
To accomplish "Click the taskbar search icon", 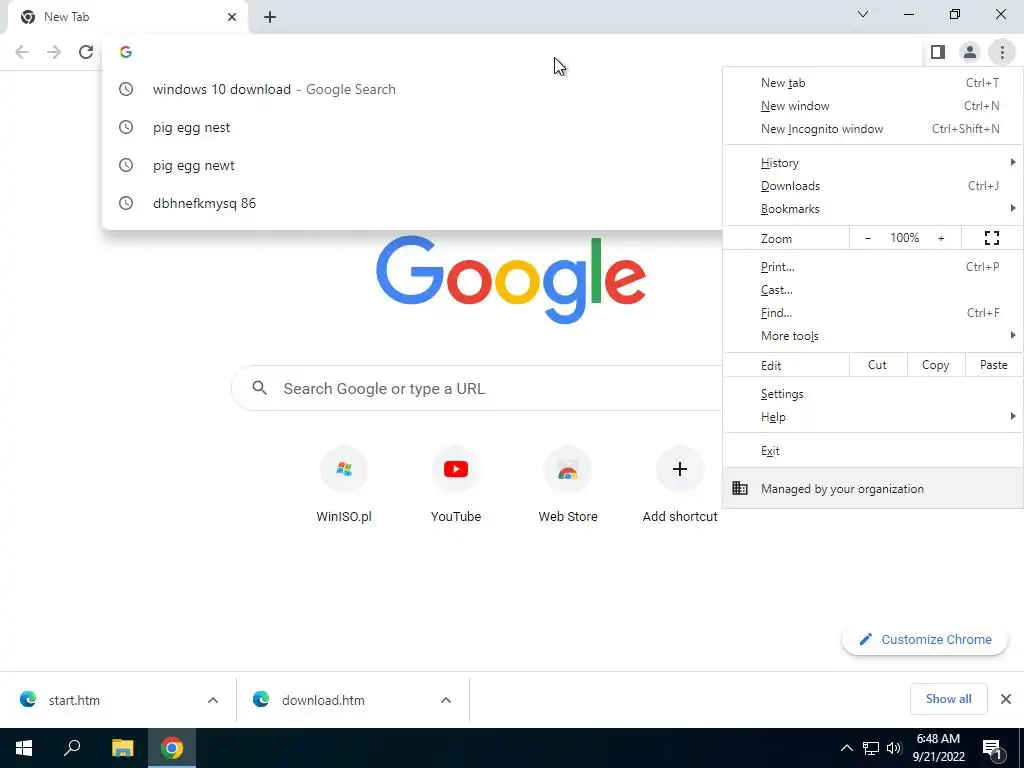I will click(x=72, y=748).
